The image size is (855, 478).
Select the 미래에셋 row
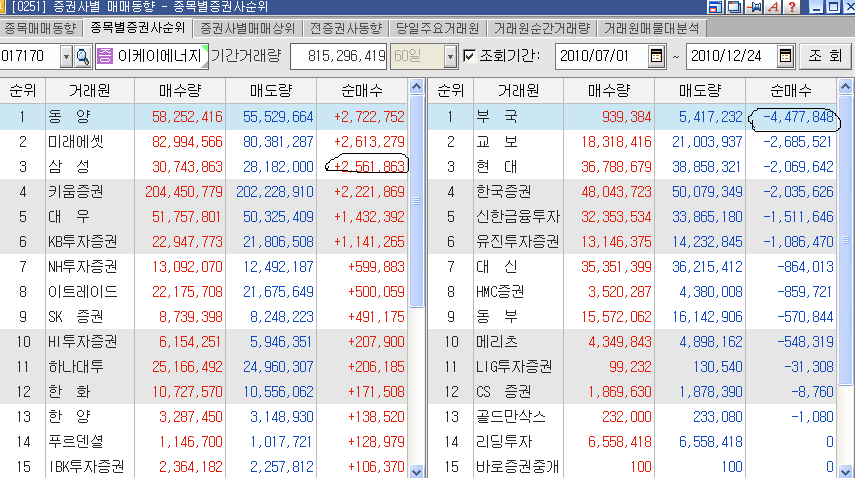click(x=203, y=142)
